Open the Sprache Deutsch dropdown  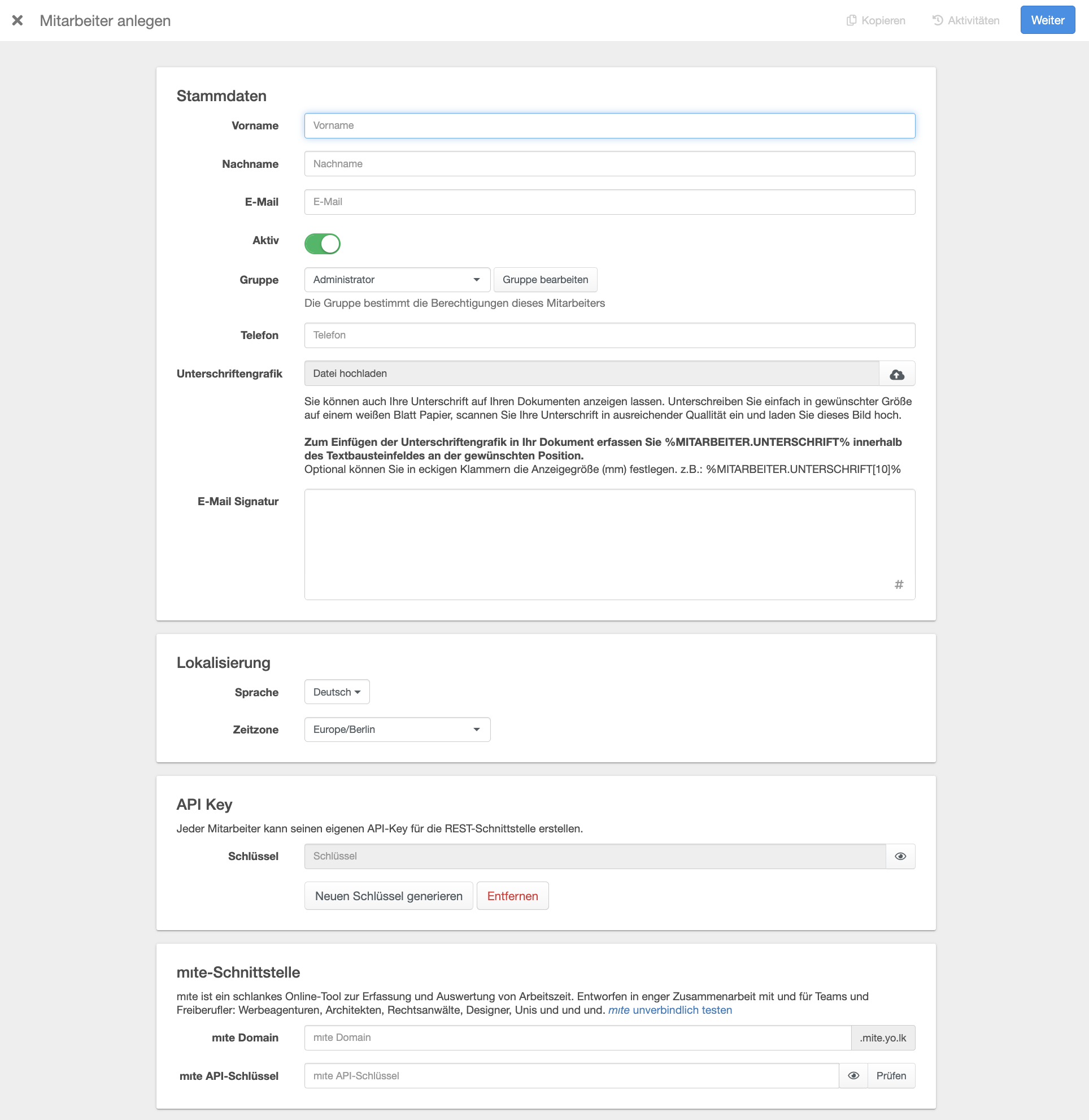coord(336,692)
